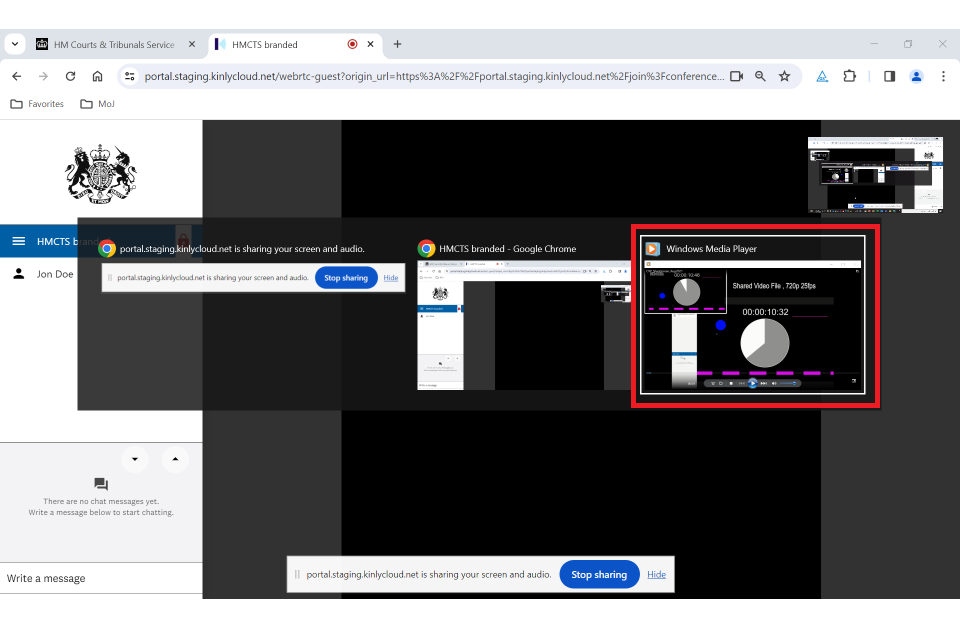960x640 pixels.
Task: Open a new browser tab
Action: pos(397,45)
